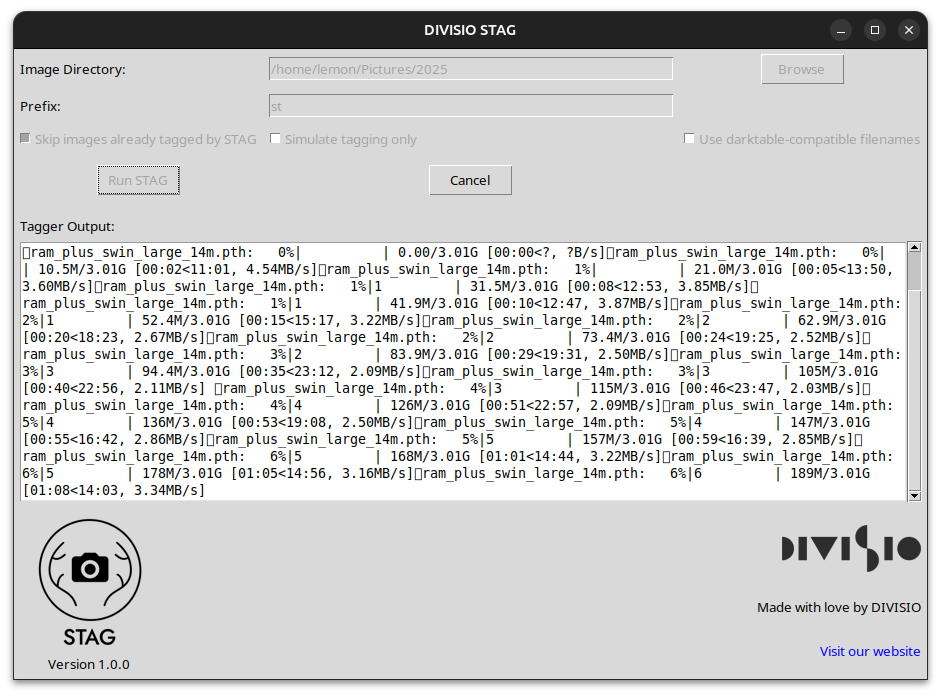
Task: Browse for an image directory
Action: (802, 69)
